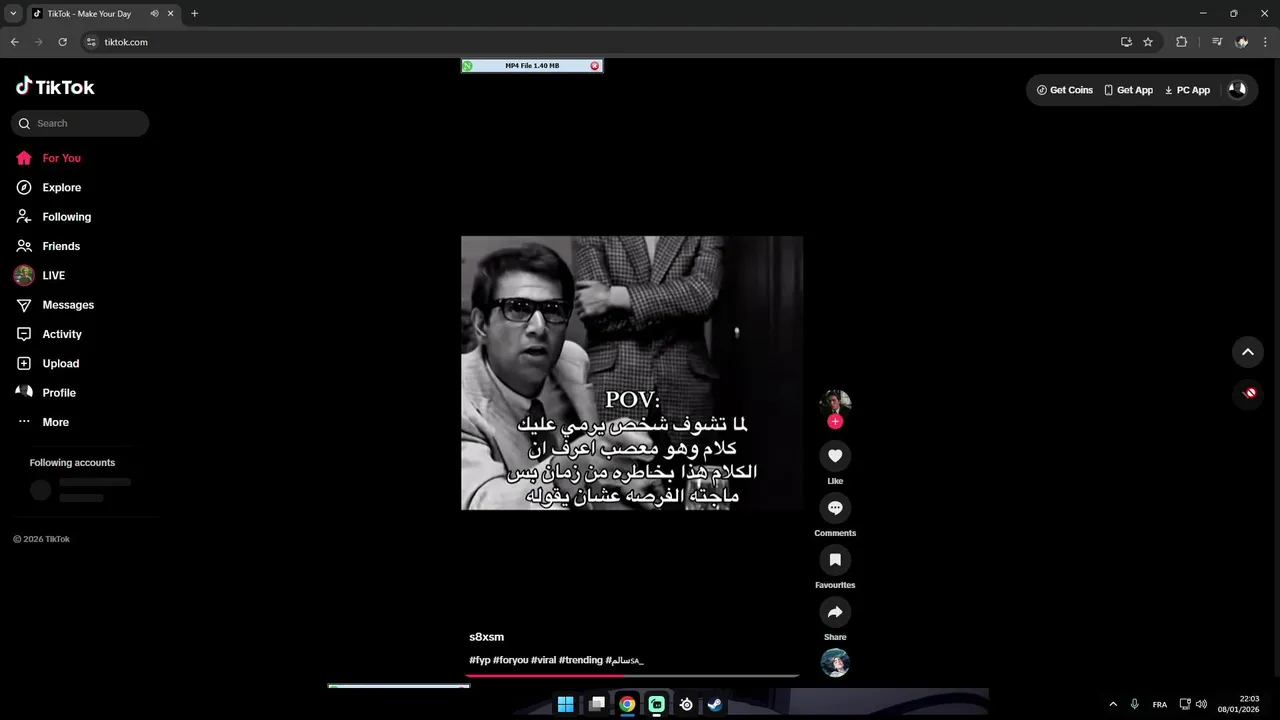Open the taskbar volume control
Screen dimensions: 1280x720
1201,704
